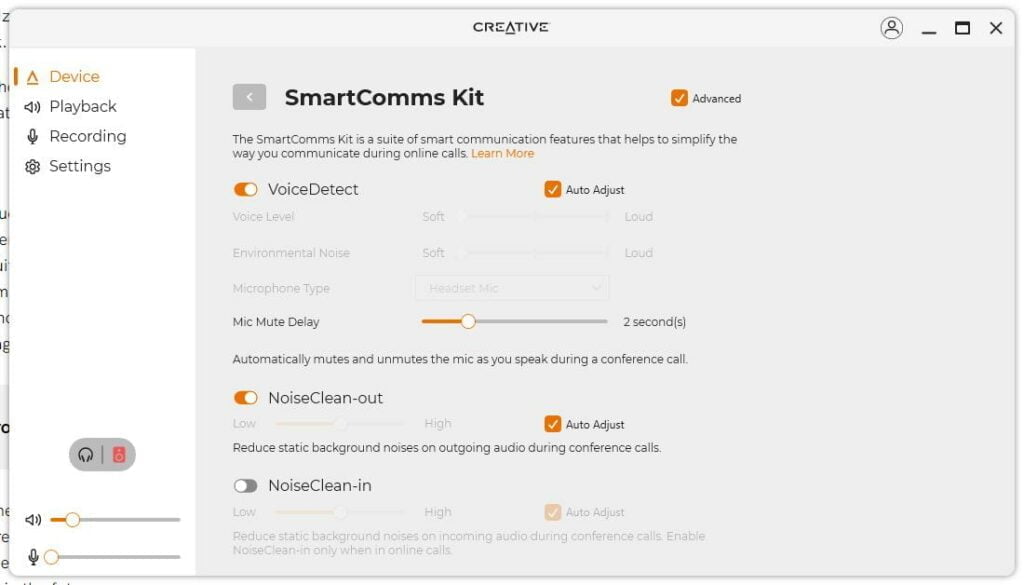The width and height of the screenshot is (1024, 585).
Task: Click the speaker volume icon at bottom
Action: (x=33, y=520)
